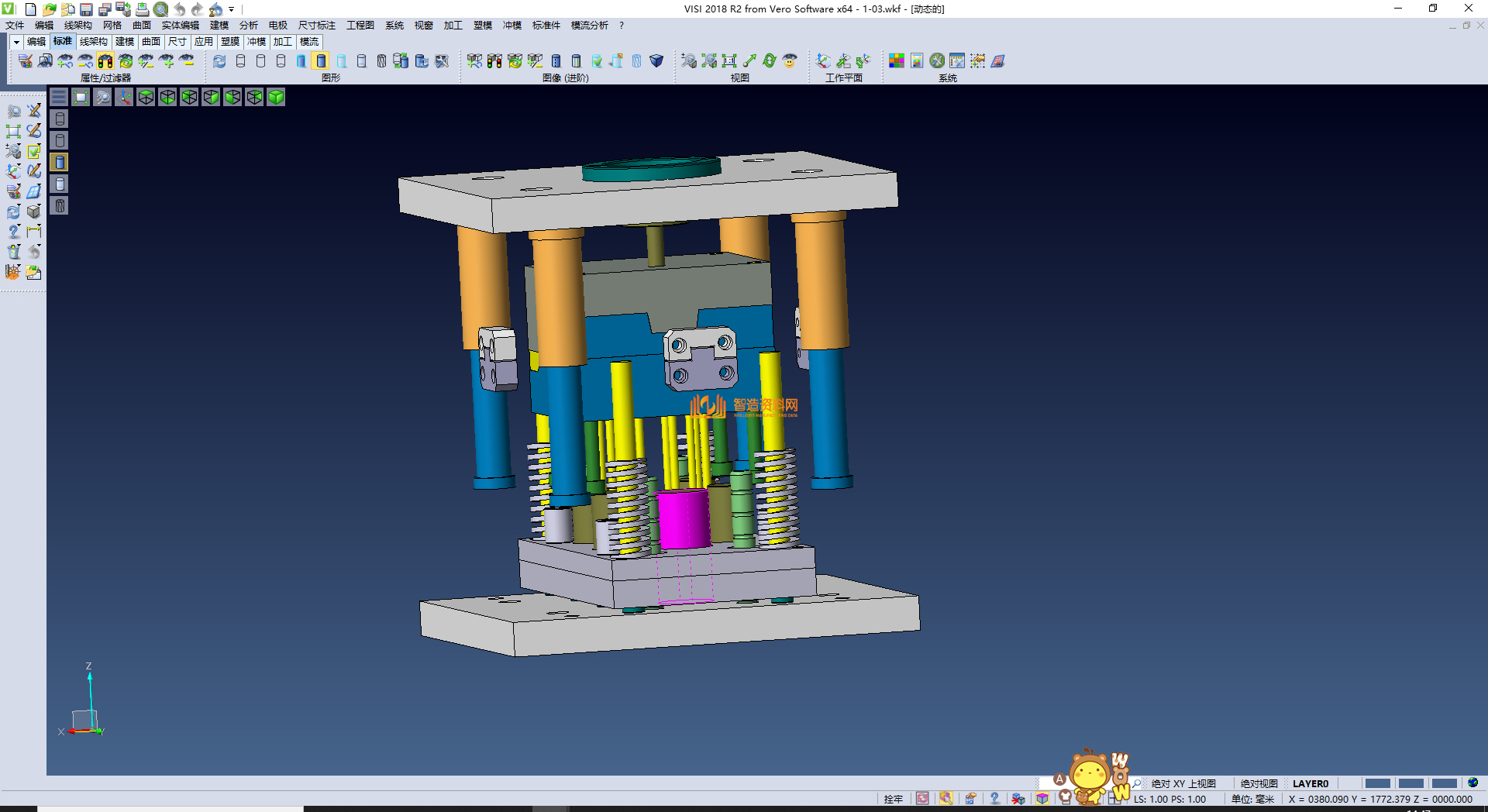This screenshot has height=812, width=1488.
Task: Click the save diskette icon in quick access bar
Action: (x=86, y=9)
